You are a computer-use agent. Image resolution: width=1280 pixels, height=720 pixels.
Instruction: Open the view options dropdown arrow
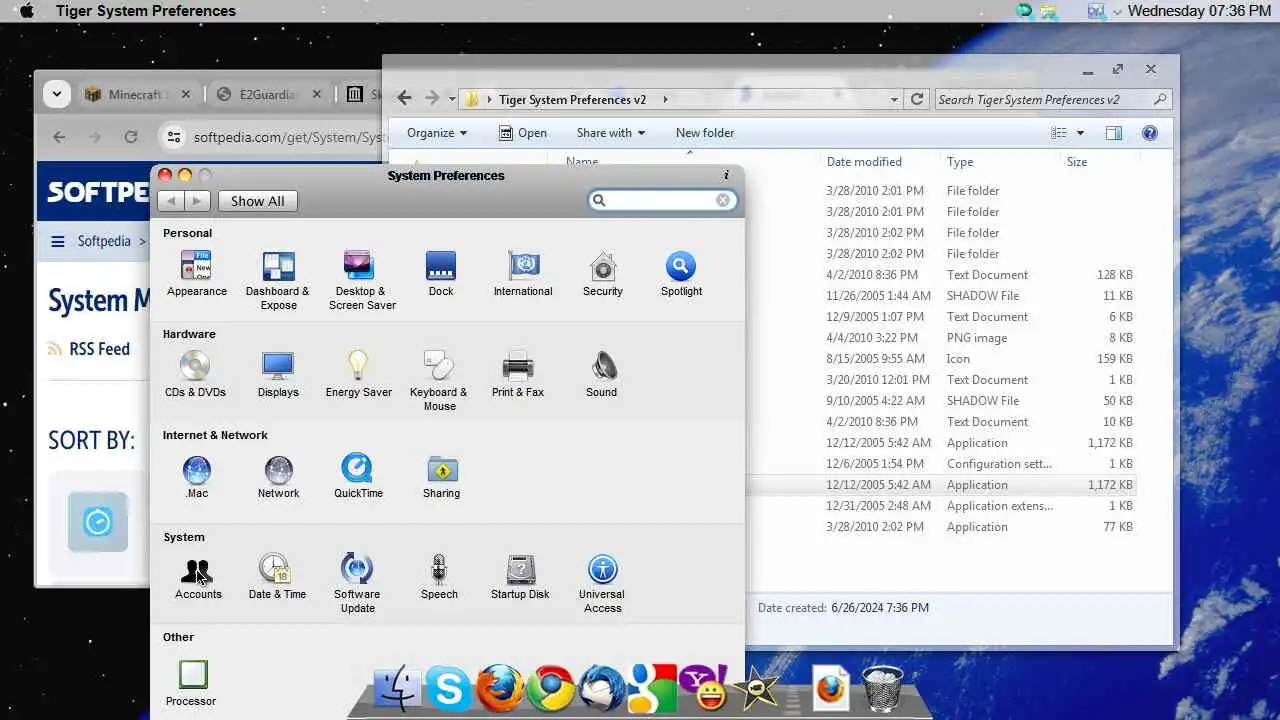(1080, 133)
